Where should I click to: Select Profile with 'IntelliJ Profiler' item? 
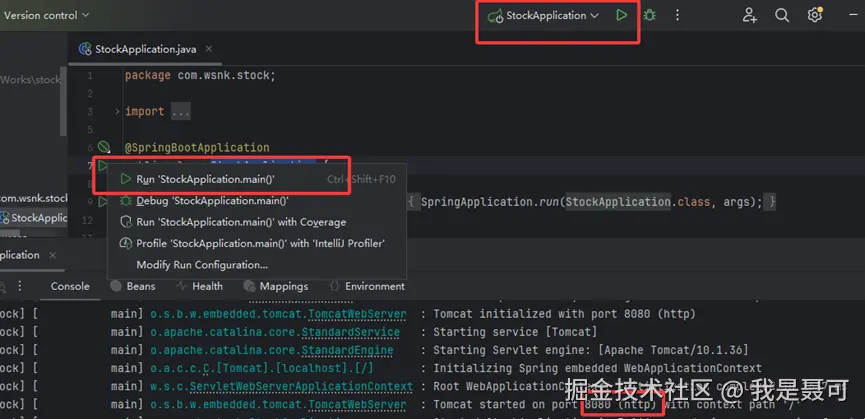[x=257, y=243]
